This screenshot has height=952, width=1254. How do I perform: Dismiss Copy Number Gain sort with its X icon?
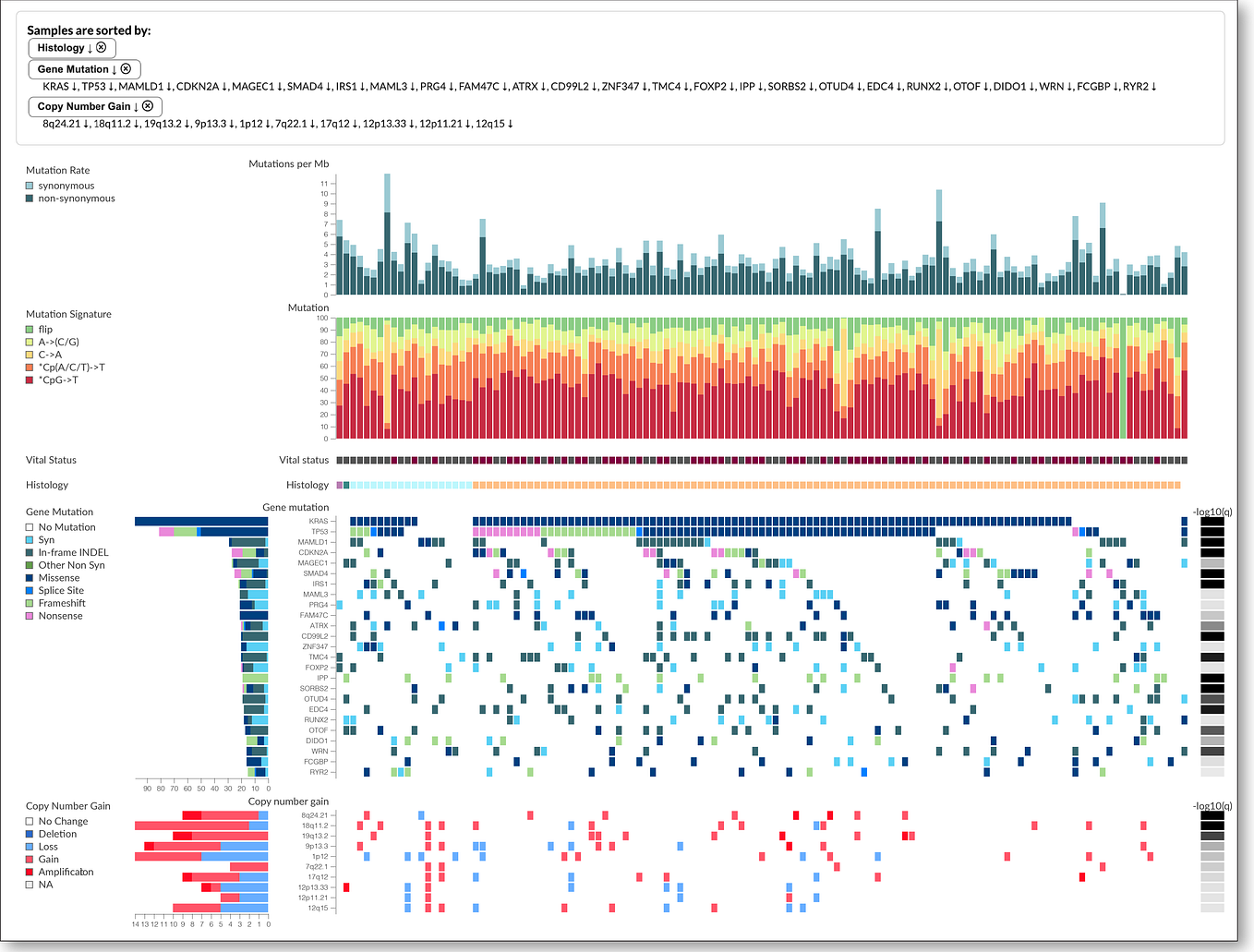(148, 106)
